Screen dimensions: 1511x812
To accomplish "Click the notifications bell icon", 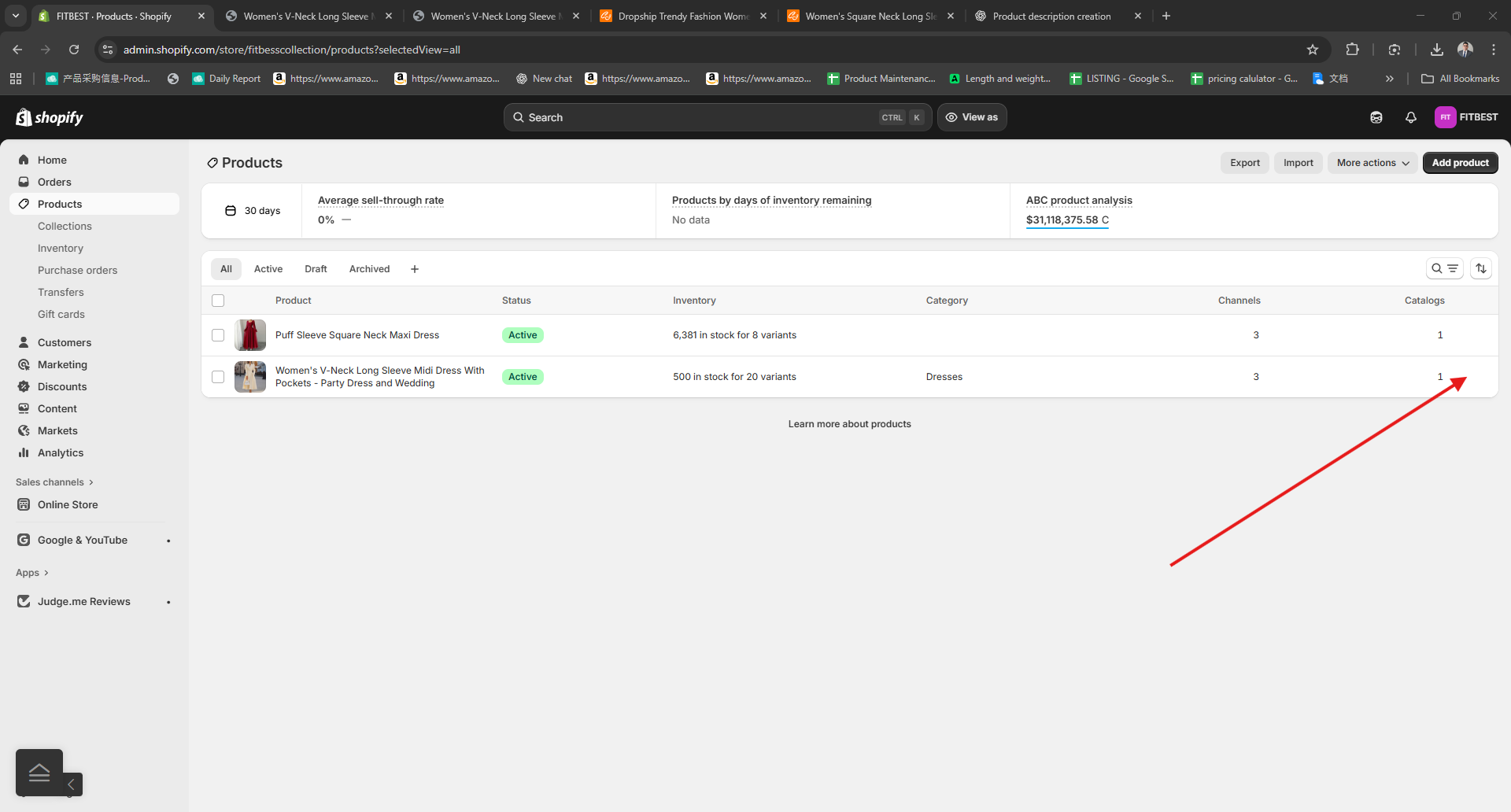I will [1410, 117].
